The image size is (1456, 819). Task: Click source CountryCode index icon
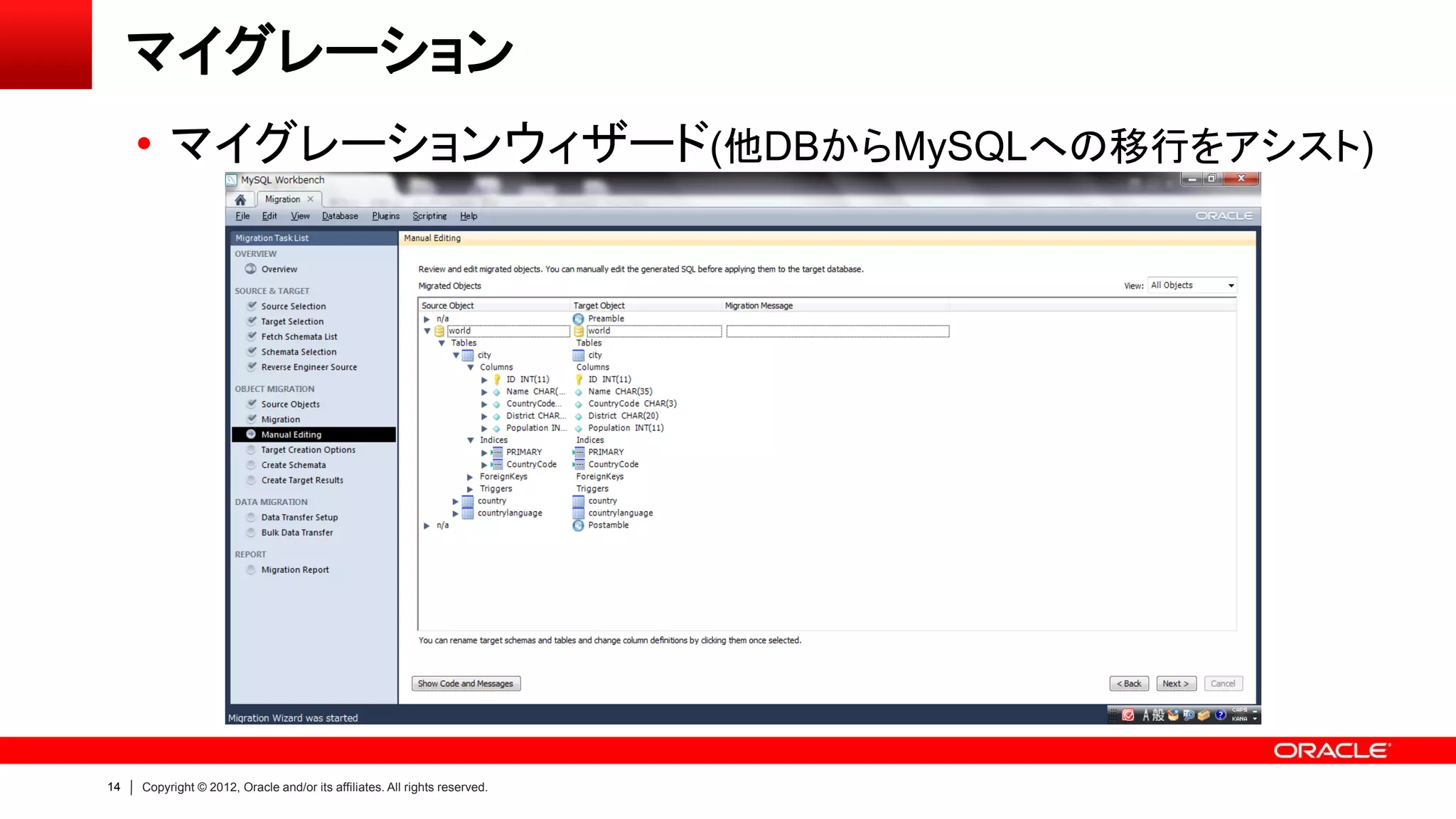pyautogui.click(x=497, y=464)
